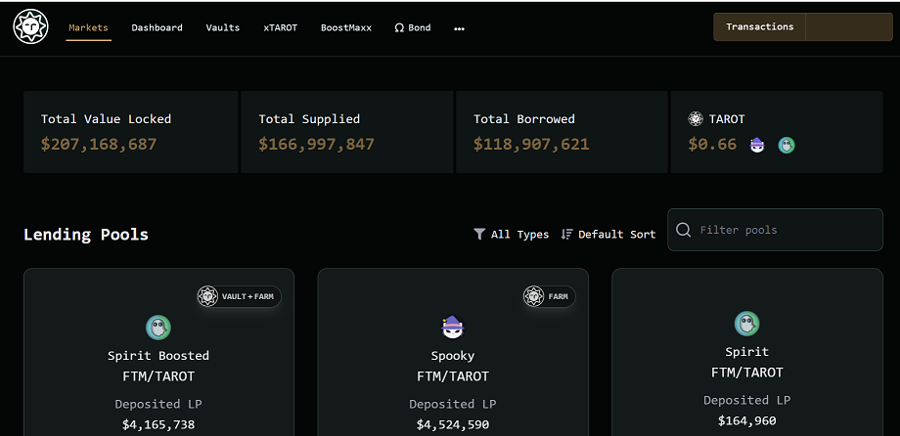The width and height of the screenshot is (900, 436).
Task: Go to the Dashboard page
Action: 157,28
